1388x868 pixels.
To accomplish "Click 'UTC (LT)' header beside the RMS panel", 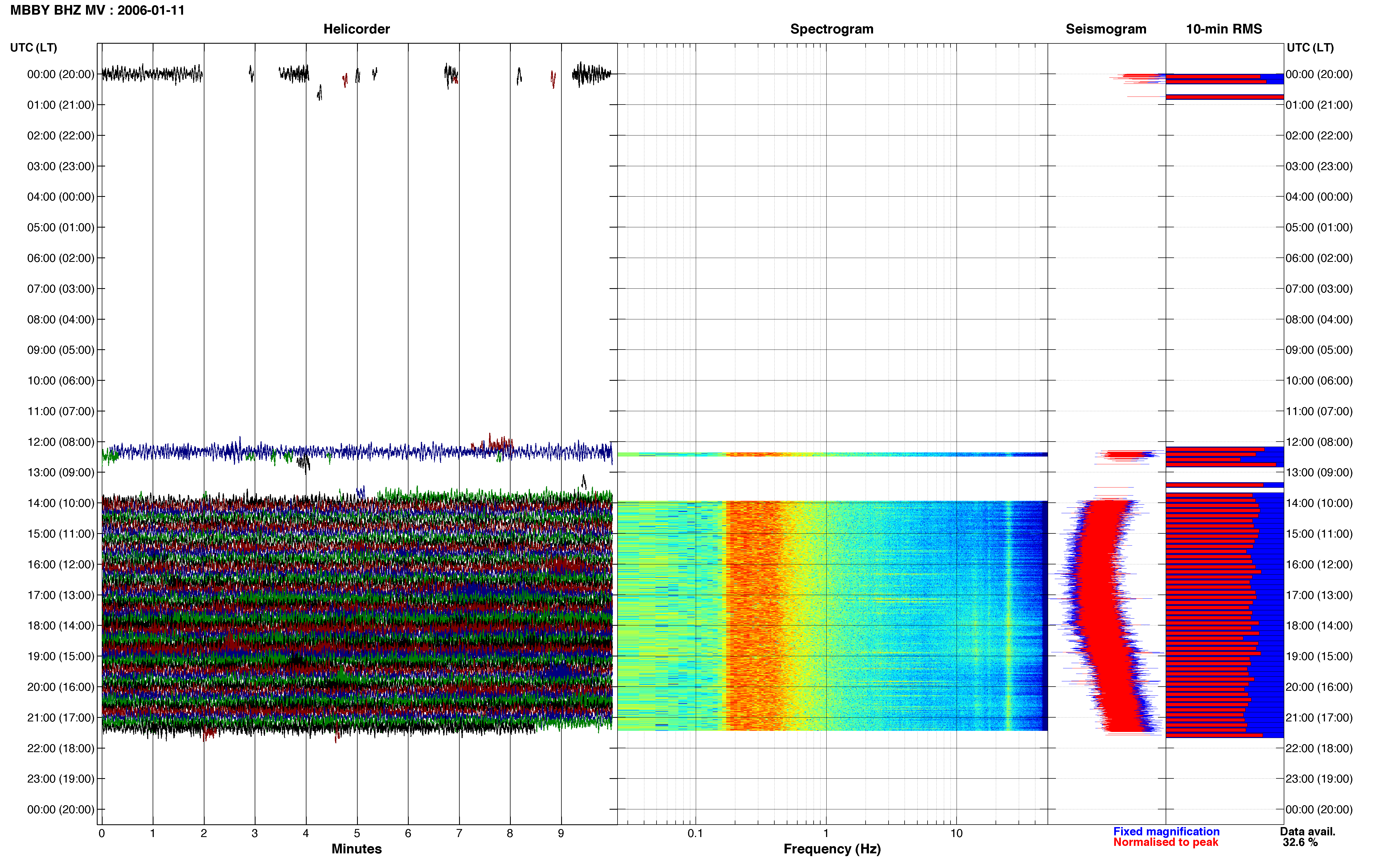I will tap(1311, 48).
